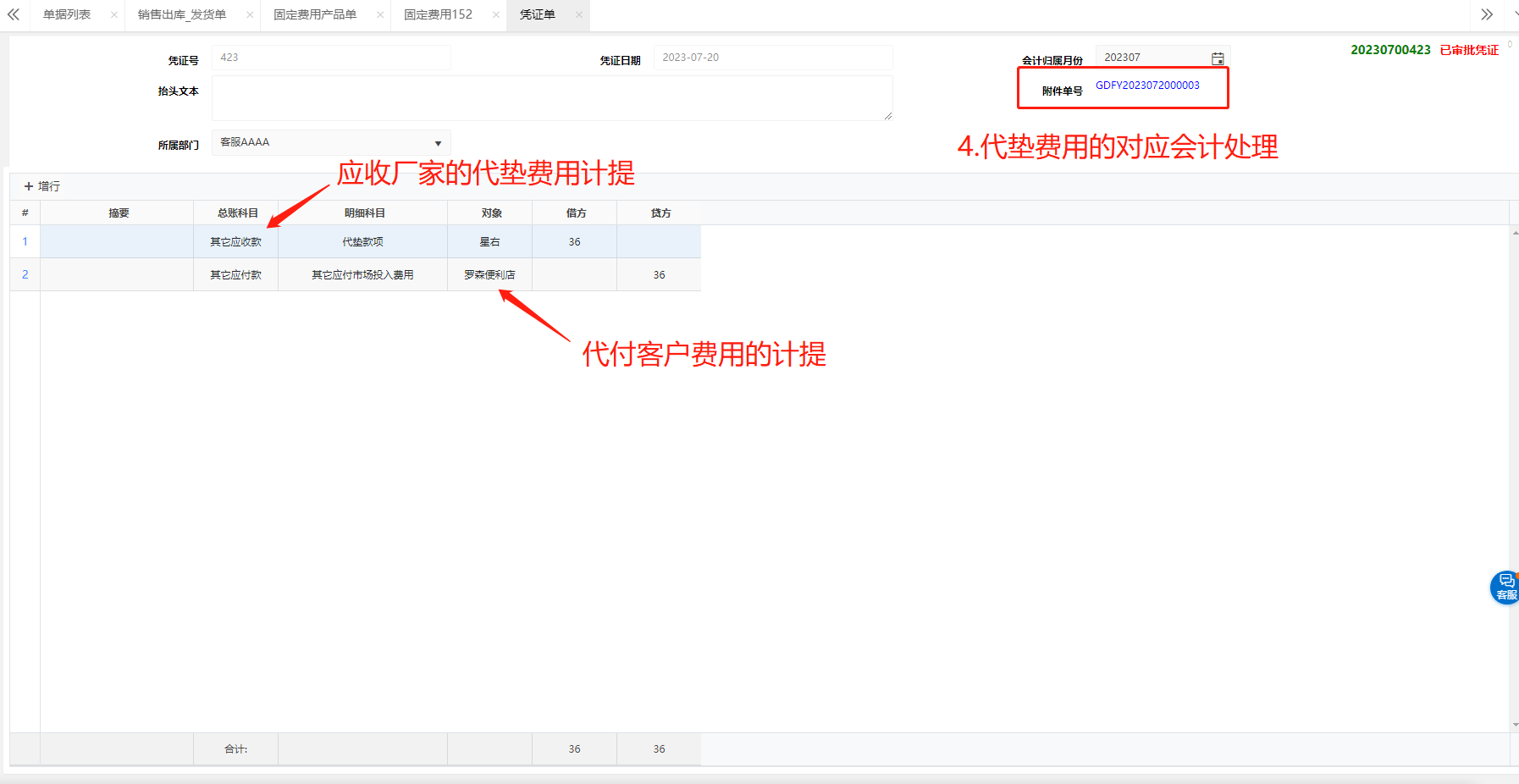Open the 销售出库_发货单 tab

point(182,15)
